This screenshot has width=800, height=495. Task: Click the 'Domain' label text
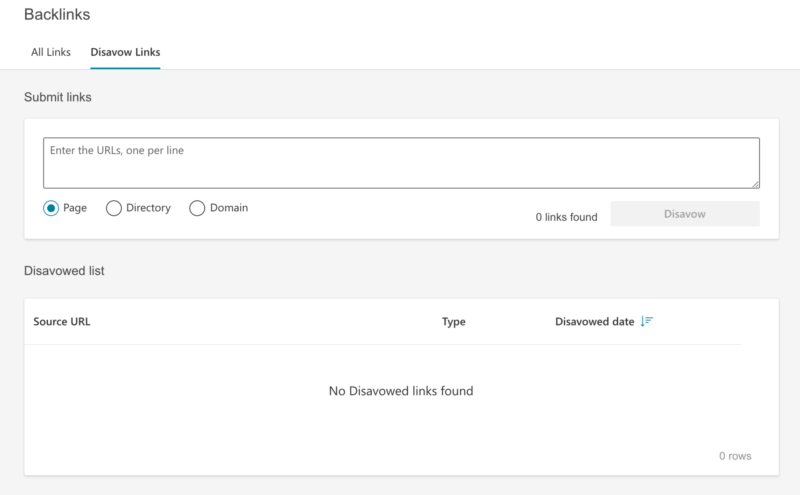(229, 208)
